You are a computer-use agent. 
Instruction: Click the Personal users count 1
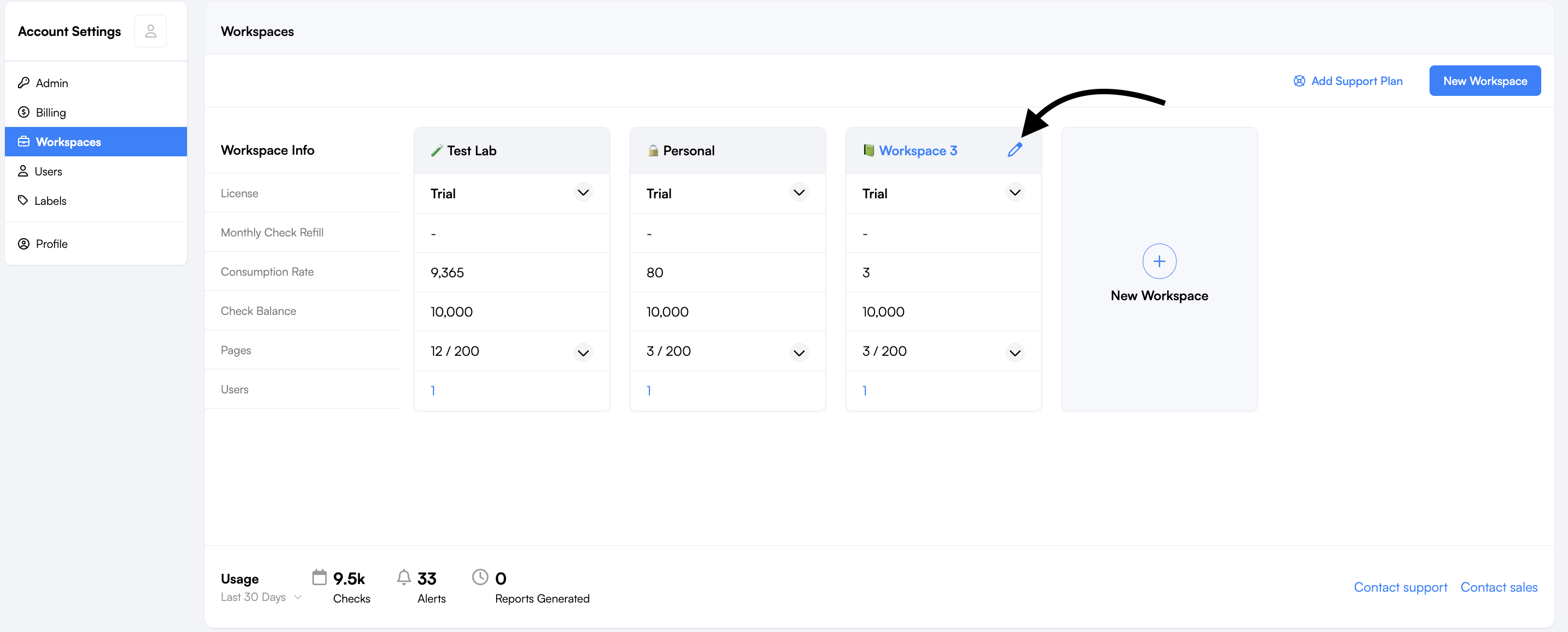649,391
